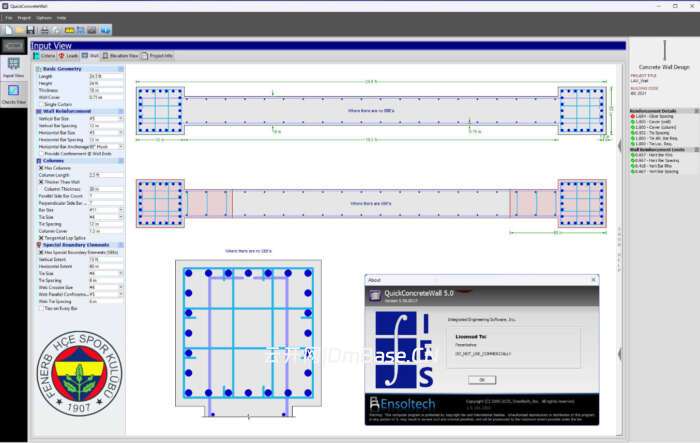The height and width of the screenshot is (443, 700).
Task: Toggle the Single Curtain checkbox
Action: 41,104
